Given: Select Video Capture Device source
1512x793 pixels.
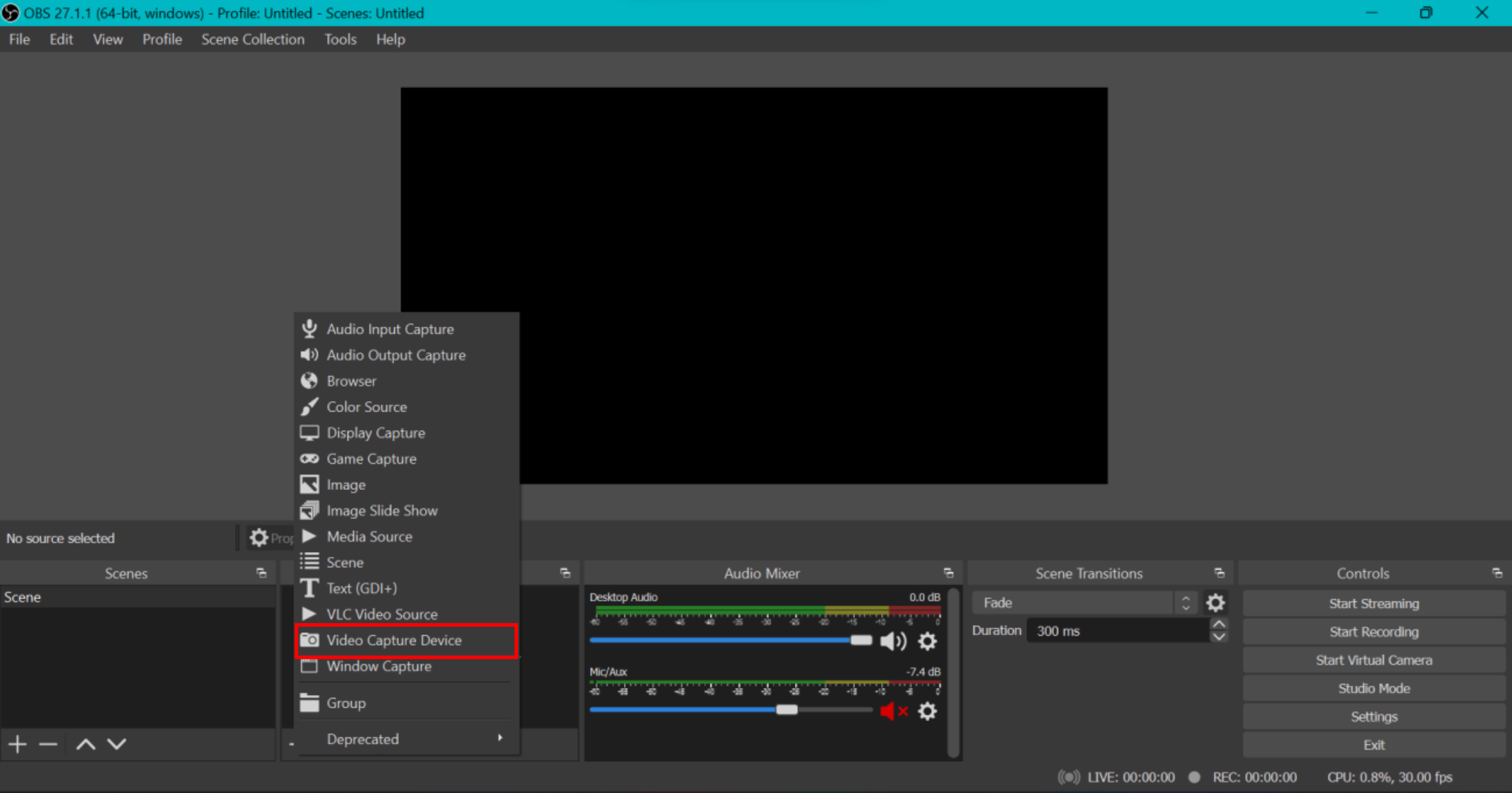Looking at the screenshot, I should click(407, 640).
